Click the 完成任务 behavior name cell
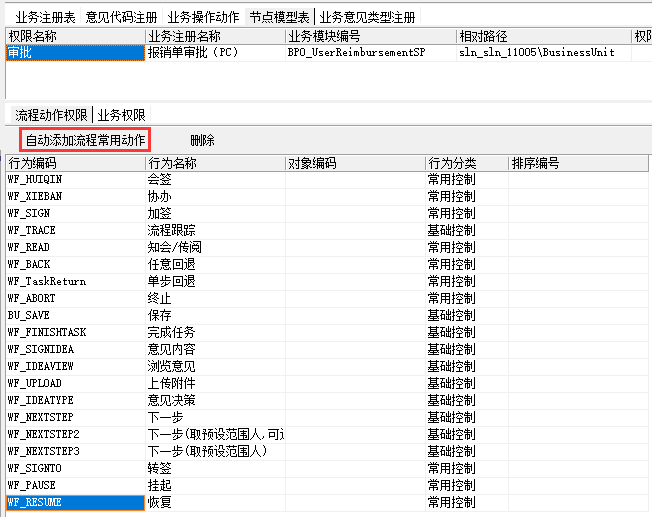 (x=215, y=332)
